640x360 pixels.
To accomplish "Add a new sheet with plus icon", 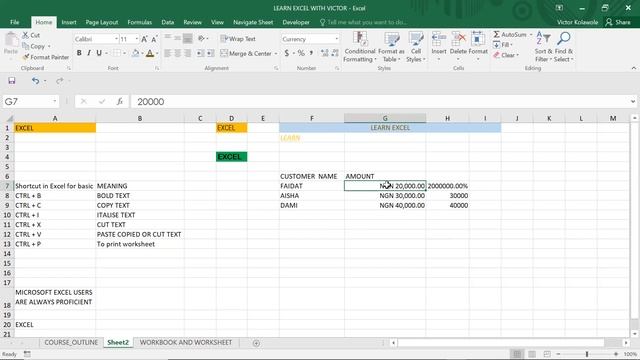I will click(256, 343).
